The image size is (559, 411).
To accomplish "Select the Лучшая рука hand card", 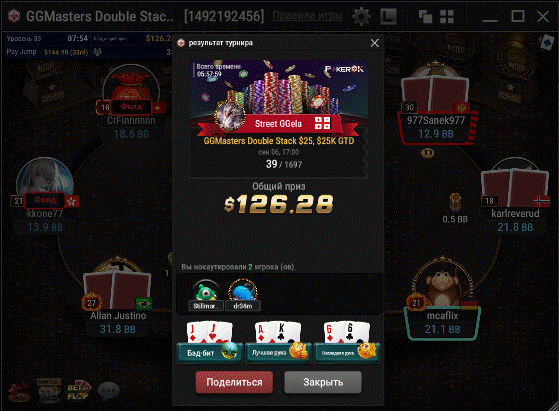I will click(x=278, y=342).
